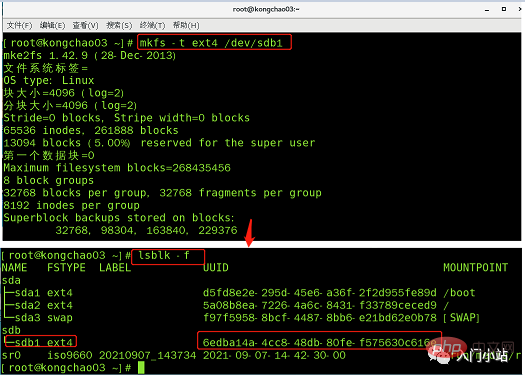This screenshot has width=525, height=380.
Task: Minimize the terminal window
Action: click(487, 10)
